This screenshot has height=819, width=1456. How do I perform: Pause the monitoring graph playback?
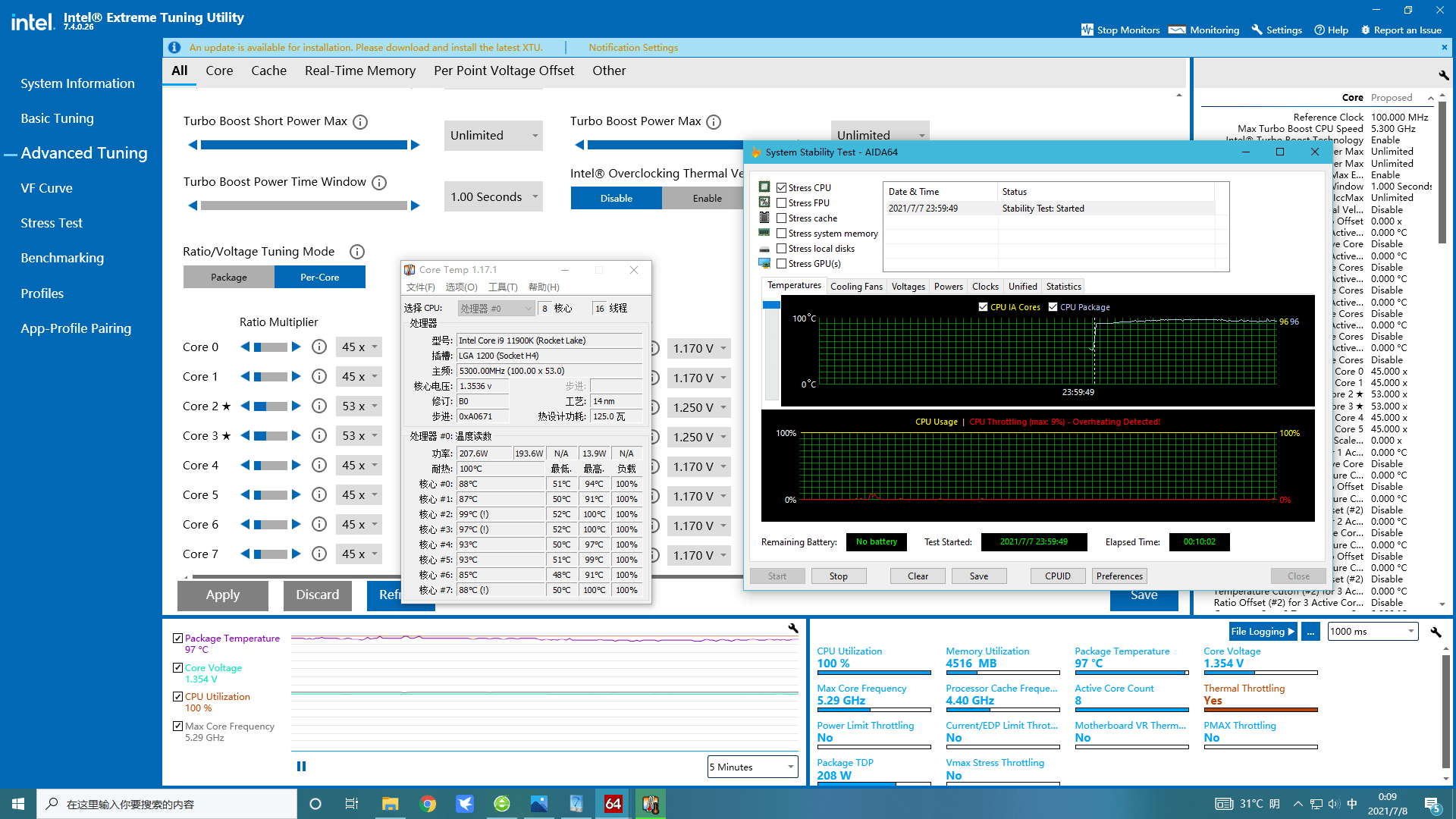tap(301, 767)
